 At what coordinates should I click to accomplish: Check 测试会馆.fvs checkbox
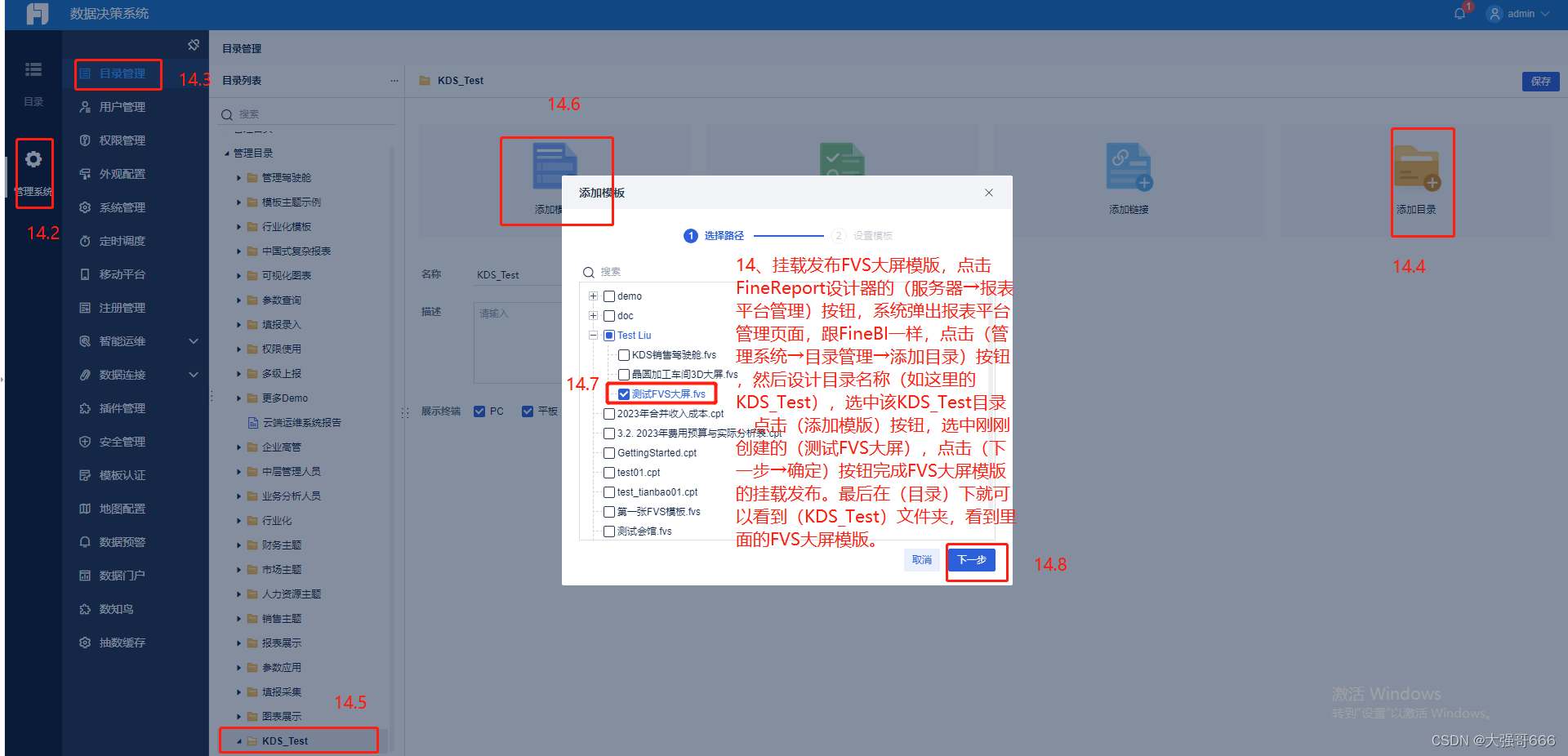[x=609, y=531]
